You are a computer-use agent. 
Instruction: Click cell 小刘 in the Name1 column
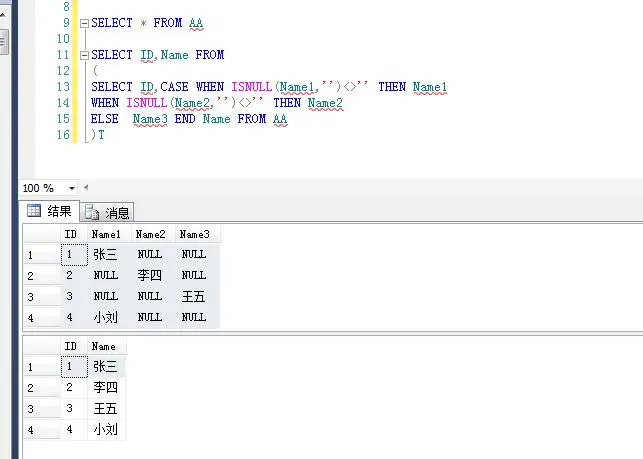[109, 317]
